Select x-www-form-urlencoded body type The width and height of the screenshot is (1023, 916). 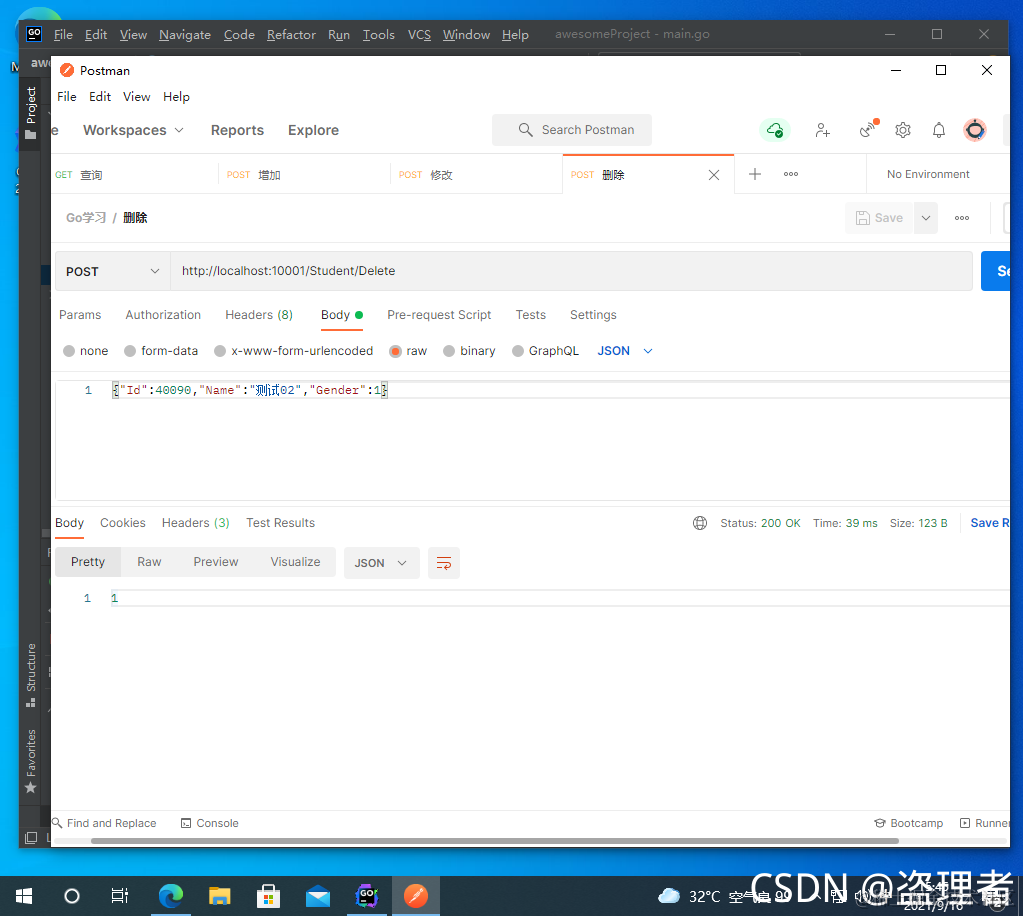(294, 351)
